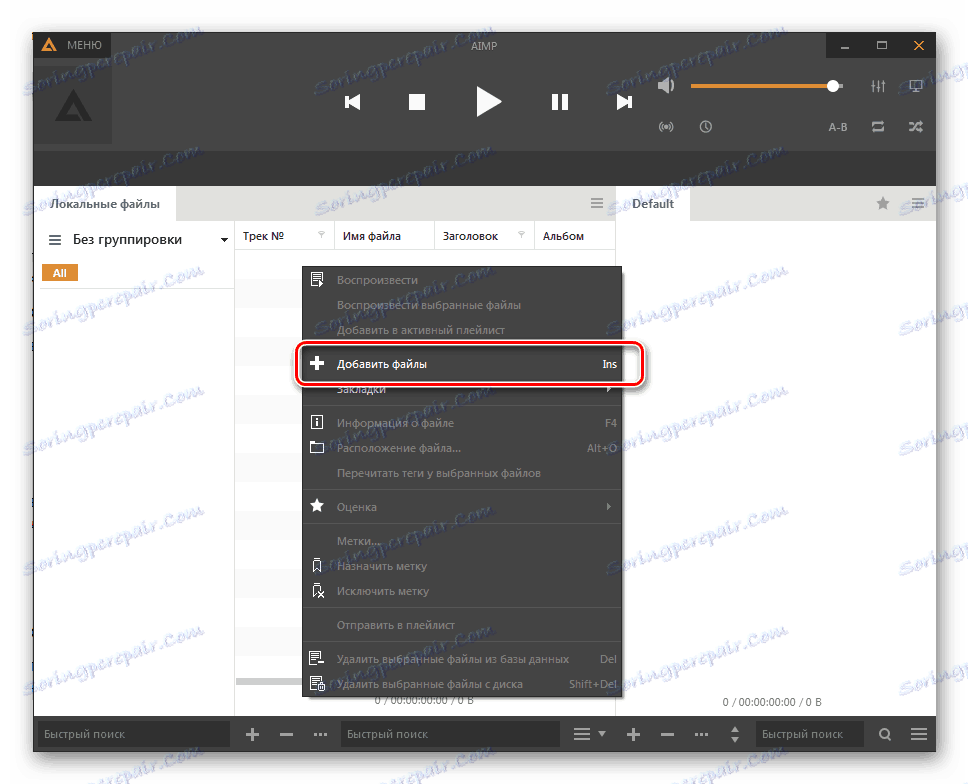The image size is (968, 784).
Task: Start playback with the Play button
Action: (x=488, y=102)
